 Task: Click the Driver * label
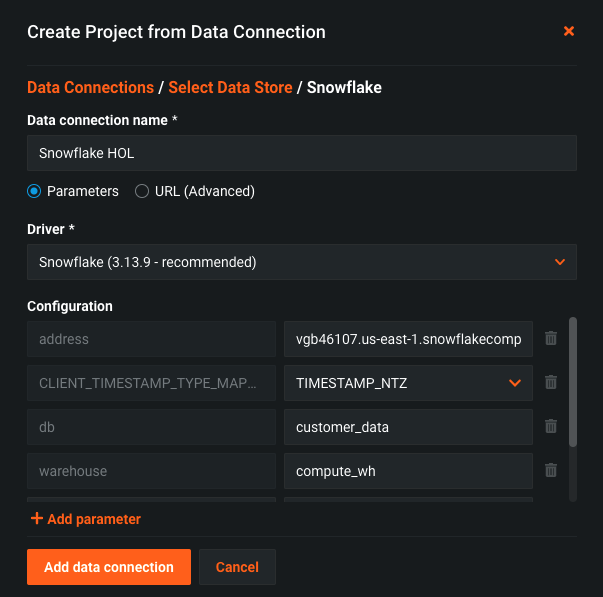click(x=51, y=229)
